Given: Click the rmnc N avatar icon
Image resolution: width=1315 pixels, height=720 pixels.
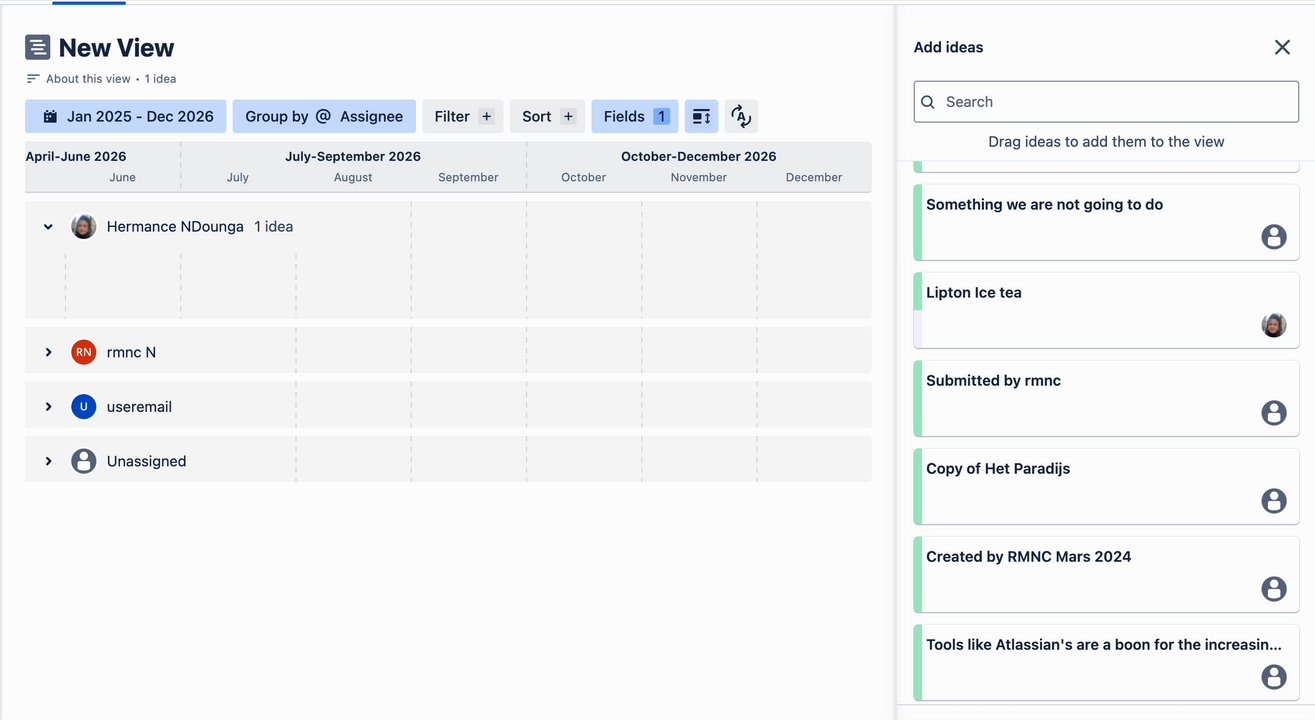Looking at the screenshot, I should point(84,352).
